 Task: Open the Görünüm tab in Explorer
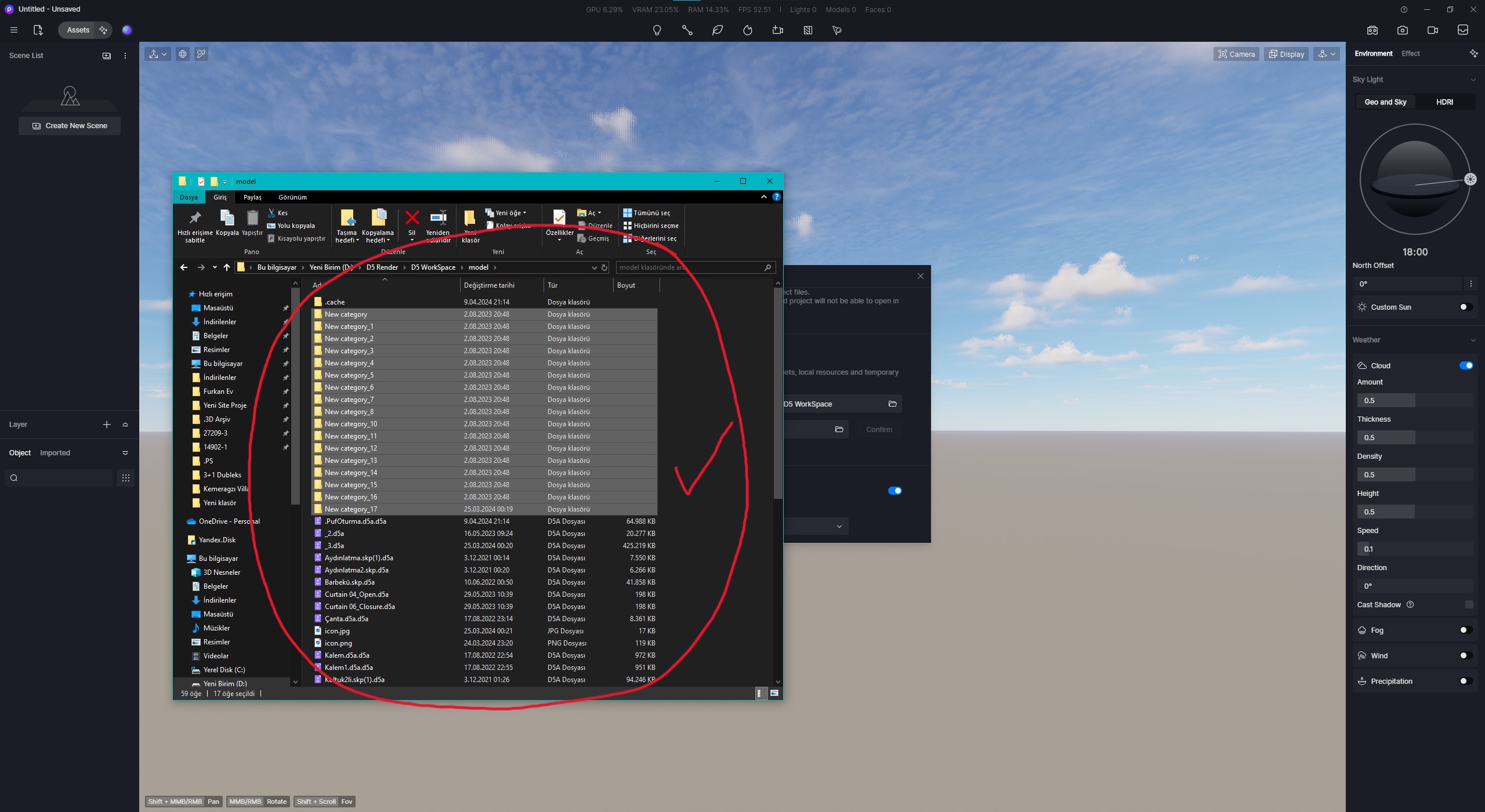[x=292, y=197]
